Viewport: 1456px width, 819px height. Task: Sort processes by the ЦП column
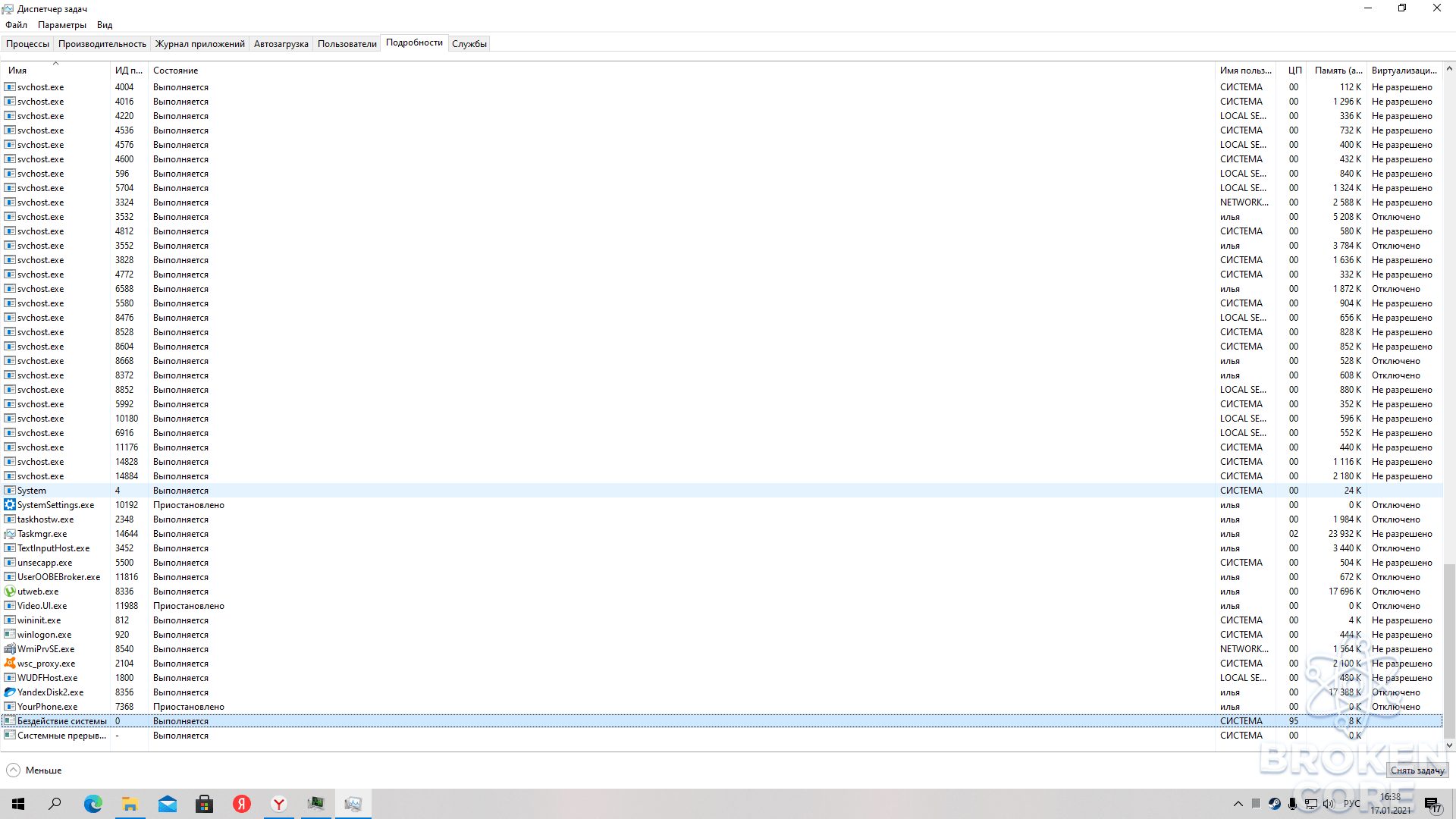[1294, 71]
